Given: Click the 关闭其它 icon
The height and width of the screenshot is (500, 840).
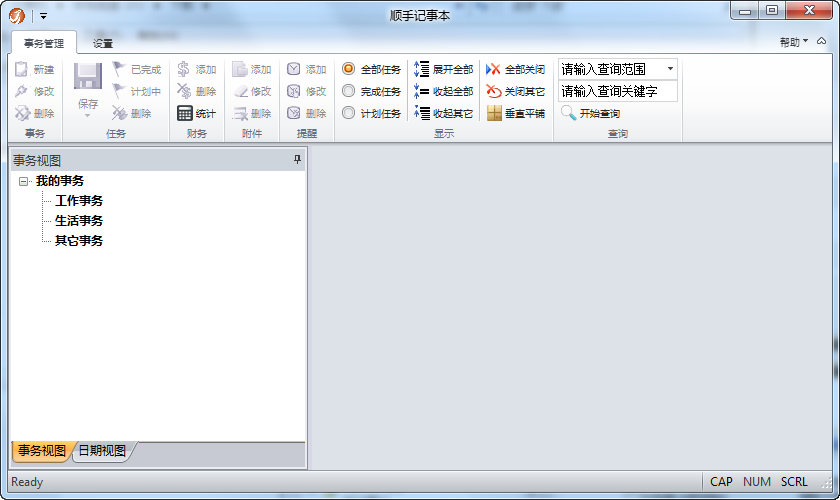Looking at the screenshot, I should coord(493,91).
